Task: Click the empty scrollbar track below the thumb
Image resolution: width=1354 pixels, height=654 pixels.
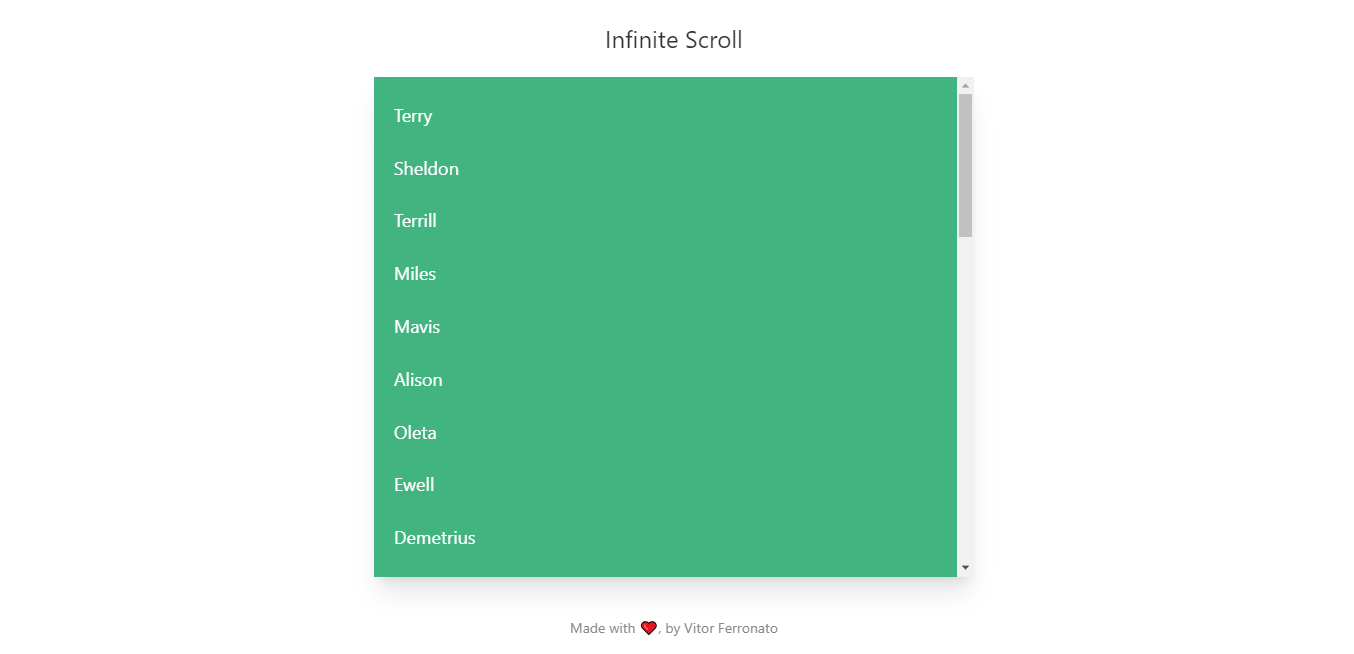Action: point(965,398)
